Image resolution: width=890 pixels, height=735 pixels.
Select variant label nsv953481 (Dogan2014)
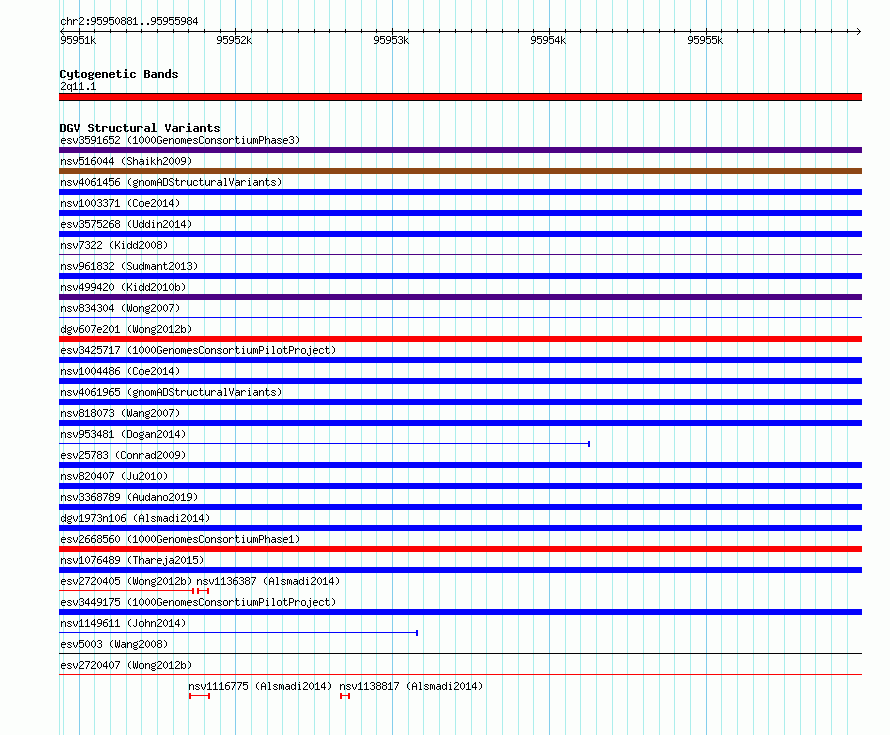(x=123, y=434)
